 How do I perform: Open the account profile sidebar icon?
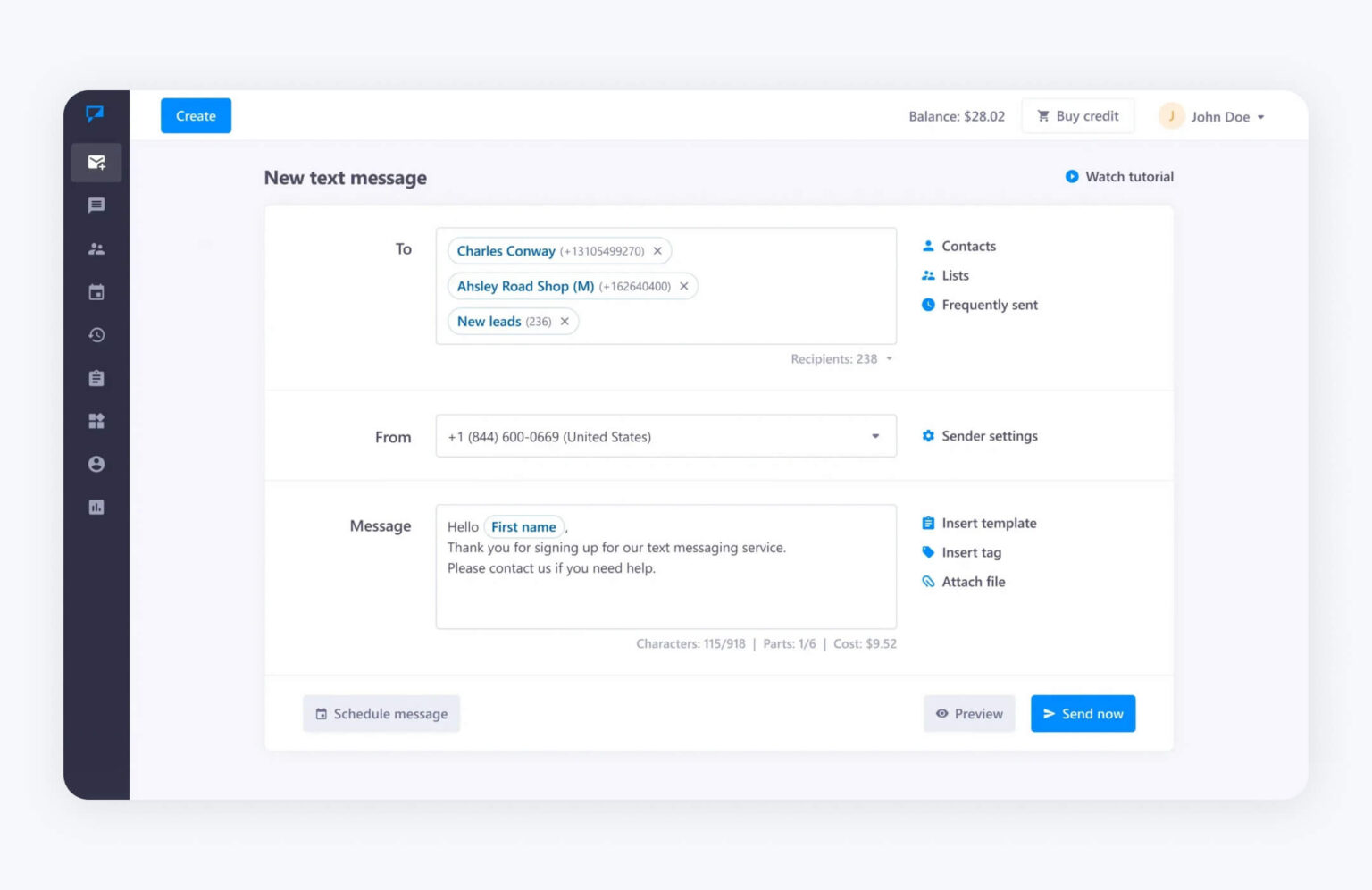tap(96, 464)
